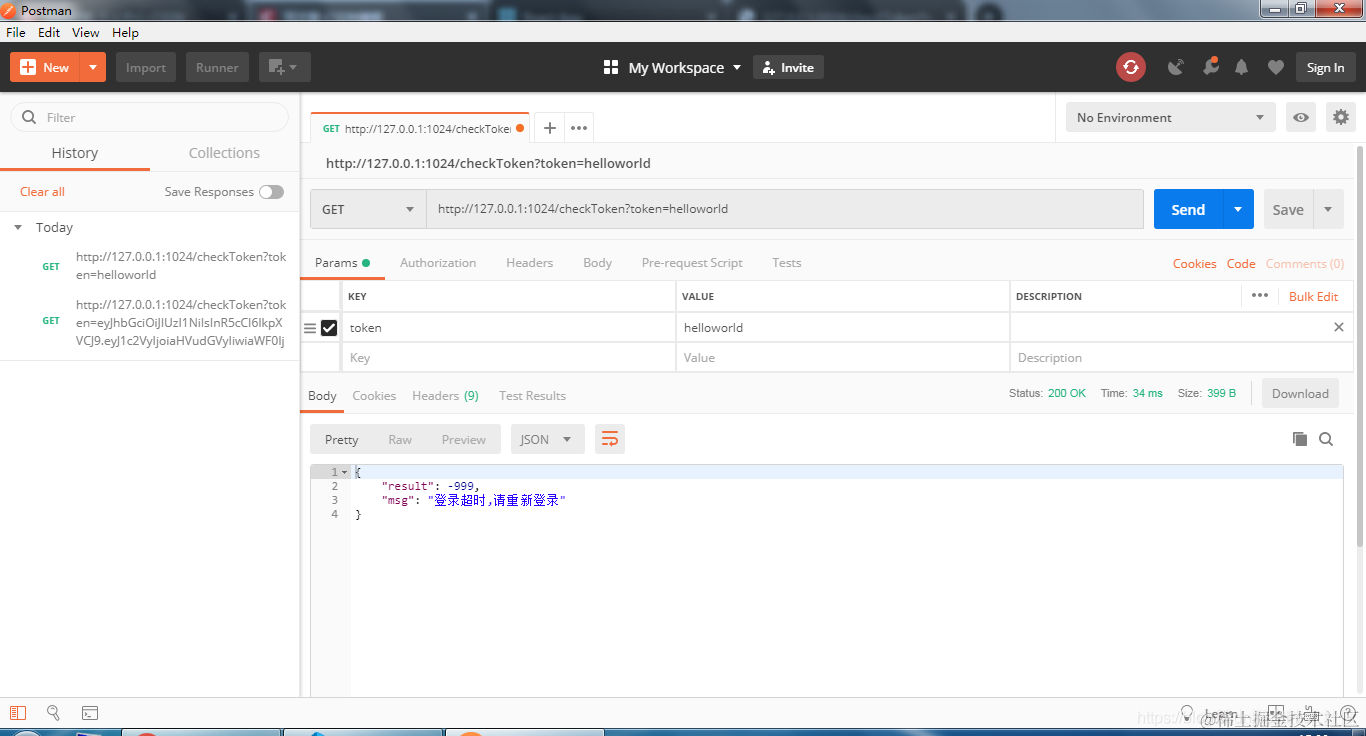Click the new window icon button
The width and height of the screenshot is (1366, 736).
[x=284, y=67]
